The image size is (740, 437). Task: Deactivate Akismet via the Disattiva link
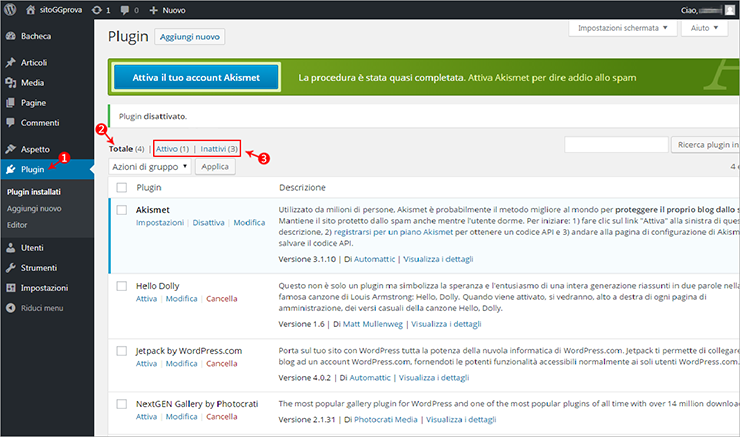pos(209,222)
